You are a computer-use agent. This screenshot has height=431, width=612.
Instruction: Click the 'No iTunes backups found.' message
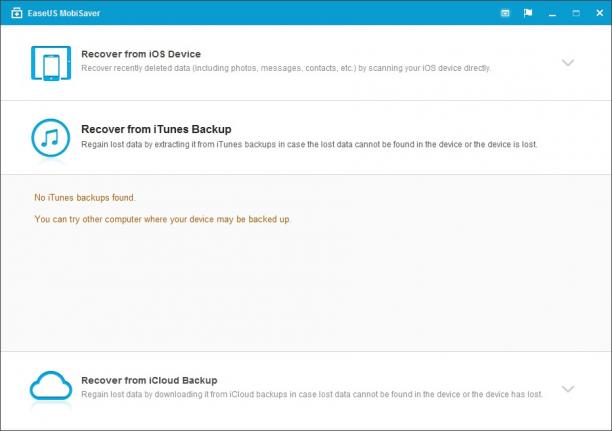(x=85, y=198)
